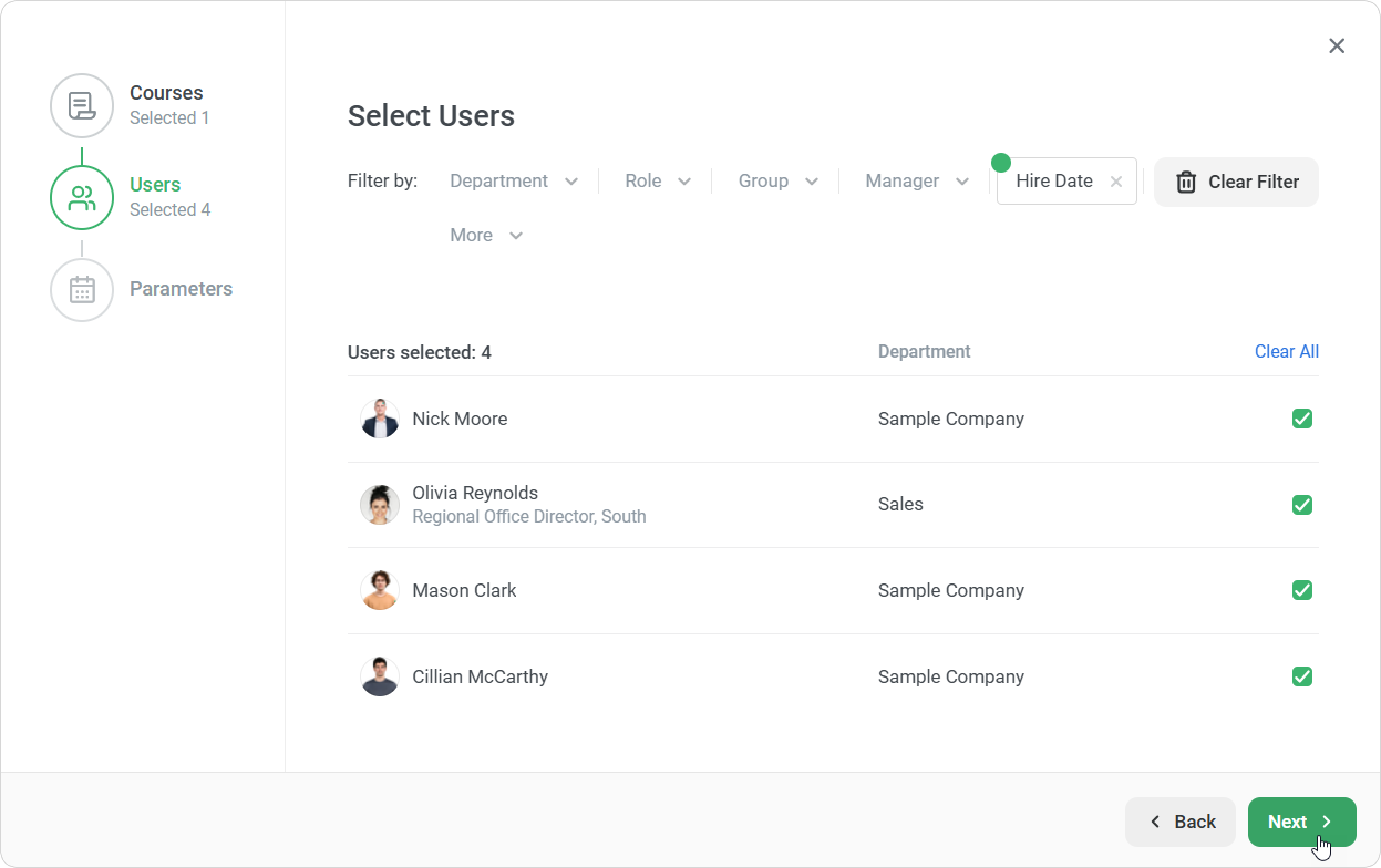Expand the More filters menu
Image resolution: width=1381 pixels, height=868 pixels.
[485, 235]
